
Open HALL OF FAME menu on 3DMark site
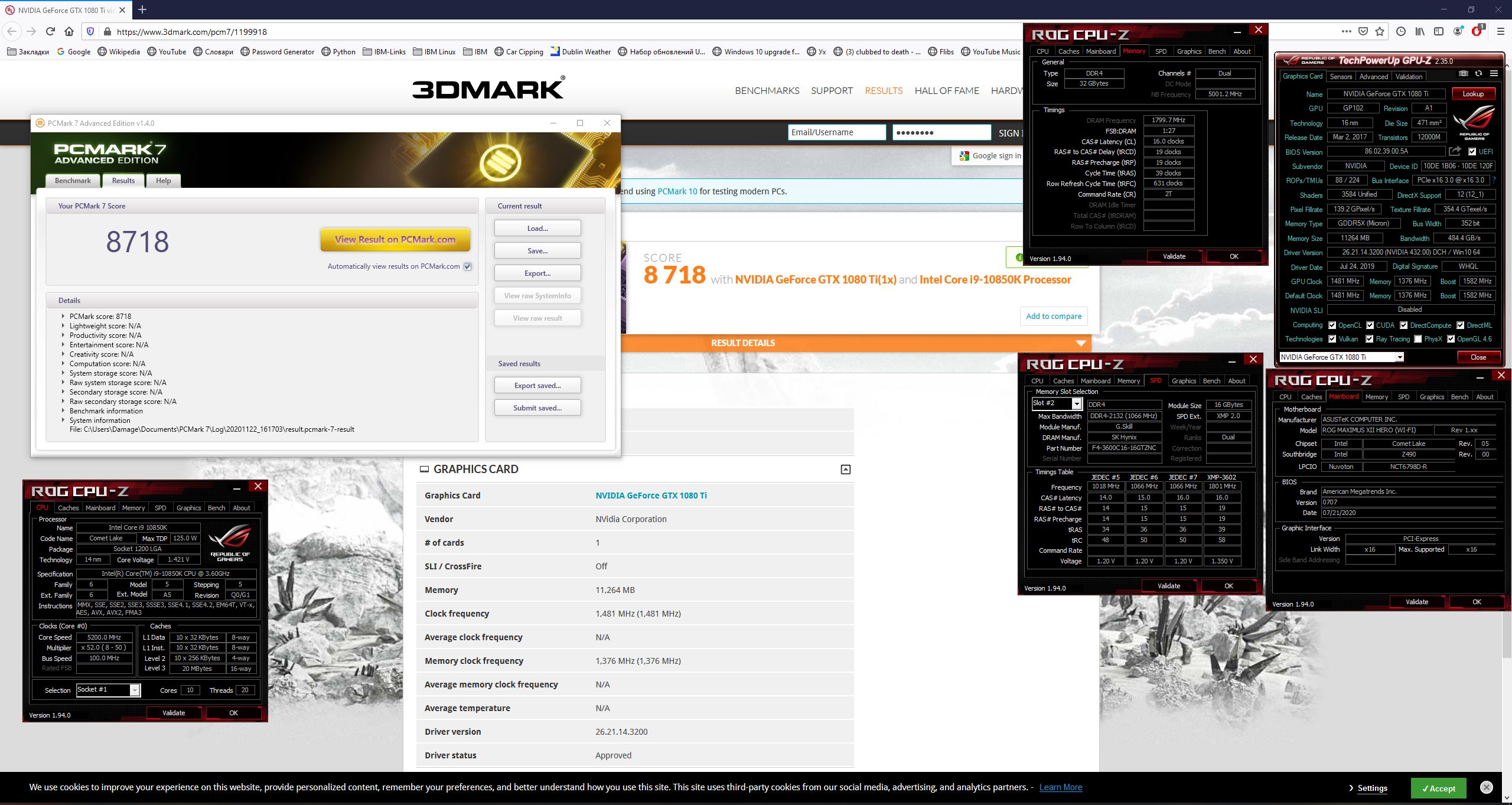coord(947,90)
